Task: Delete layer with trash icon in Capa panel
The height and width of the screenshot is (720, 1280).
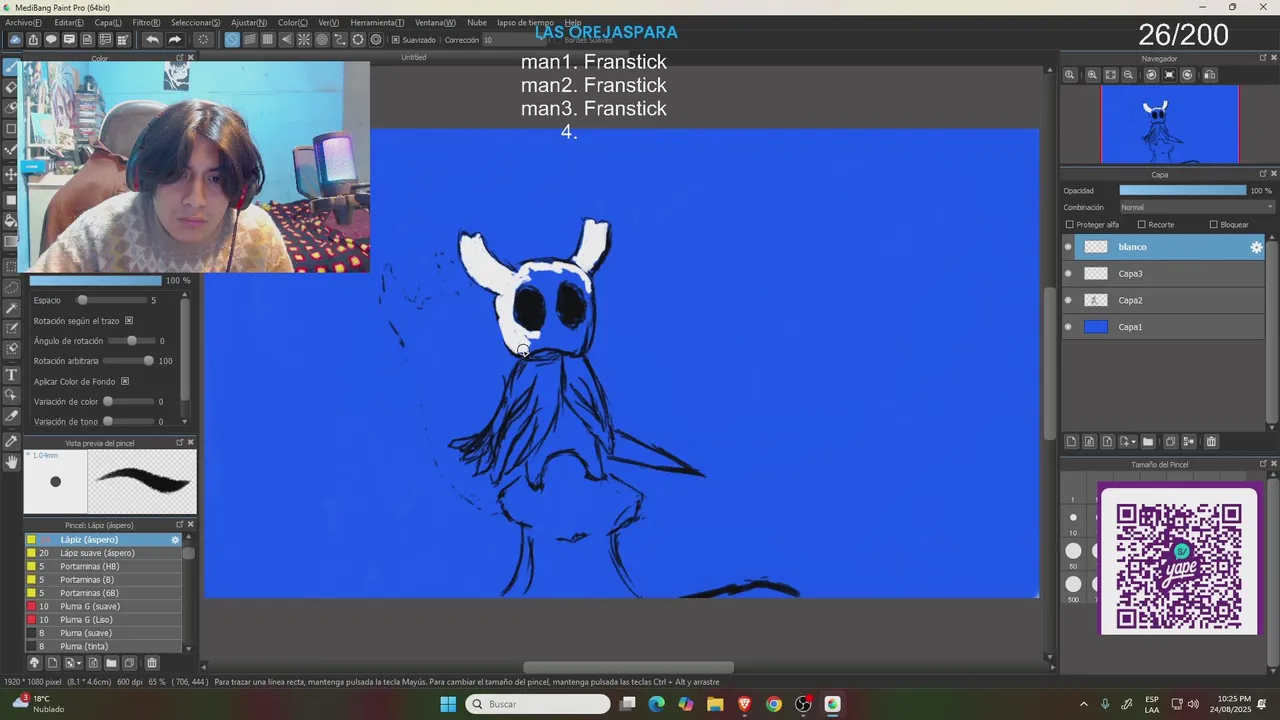Action: tap(1211, 442)
